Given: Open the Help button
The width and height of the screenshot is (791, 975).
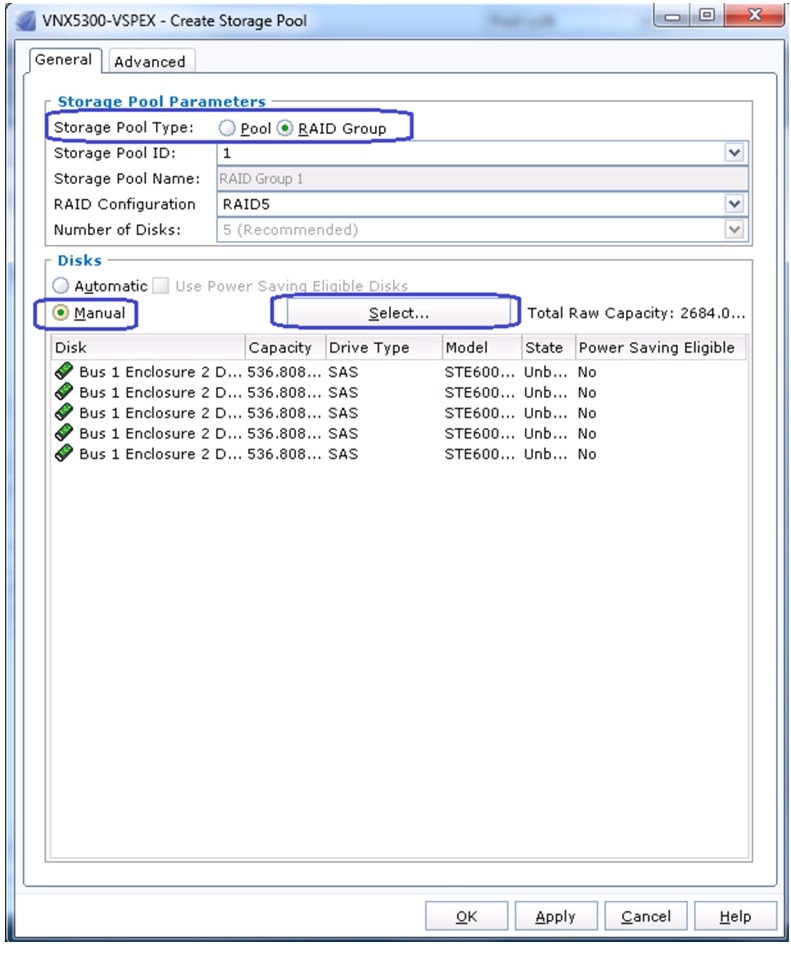Looking at the screenshot, I should click(x=735, y=916).
